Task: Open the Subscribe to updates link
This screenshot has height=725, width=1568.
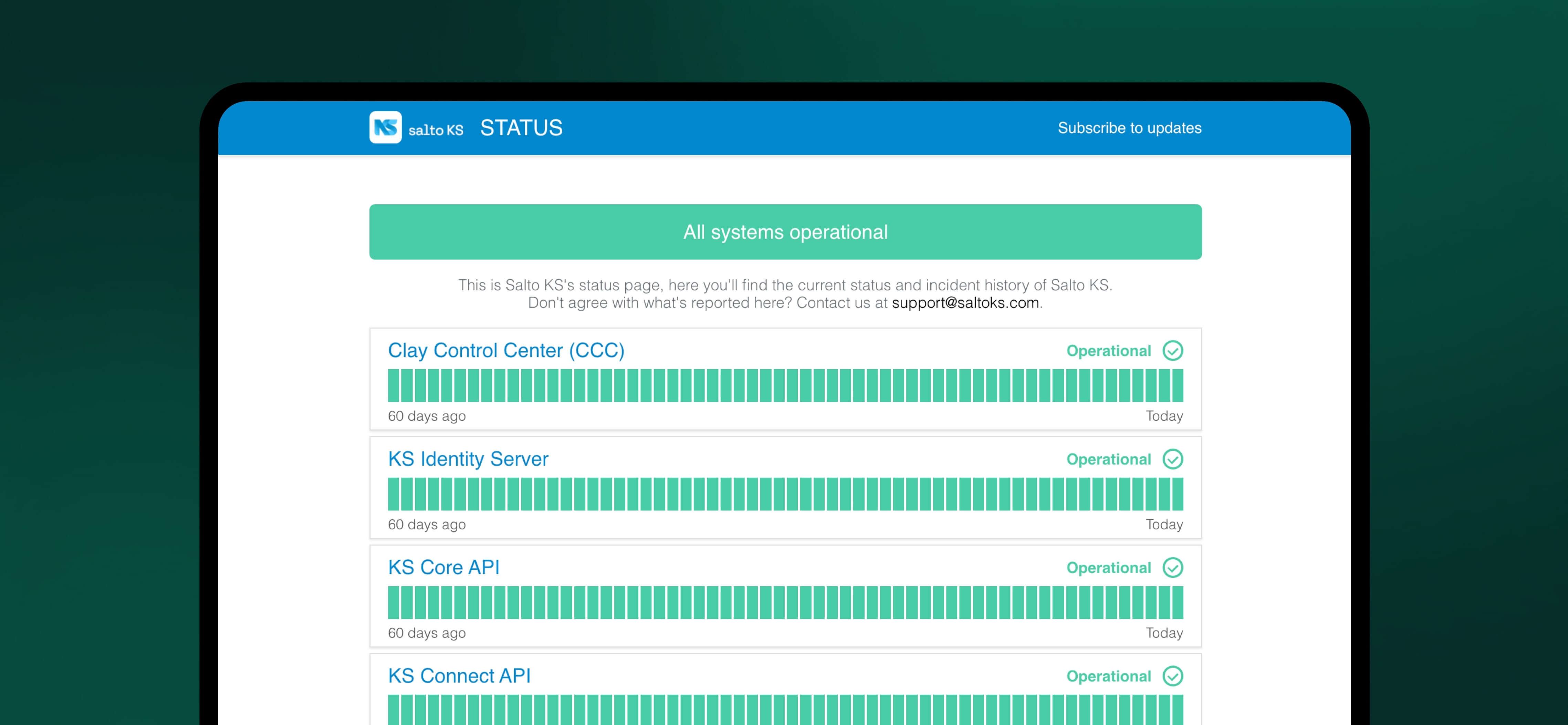Action: point(1129,128)
